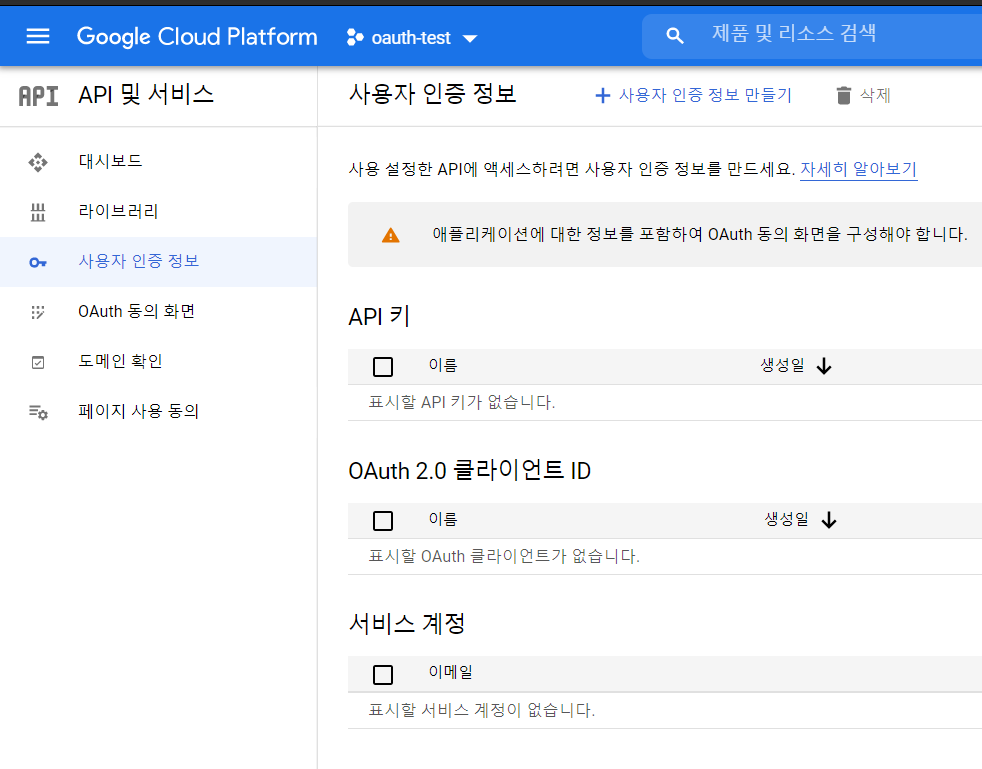Click 생성일 header in OAuth 2.0 클라이언트 table
The height and width of the screenshot is (769, 982).
coord(787,520)
